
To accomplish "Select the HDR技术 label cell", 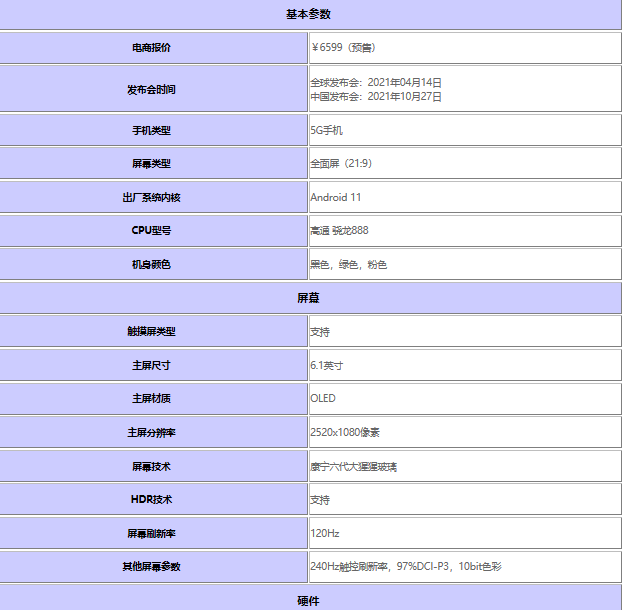I will [x=152, y=499].
